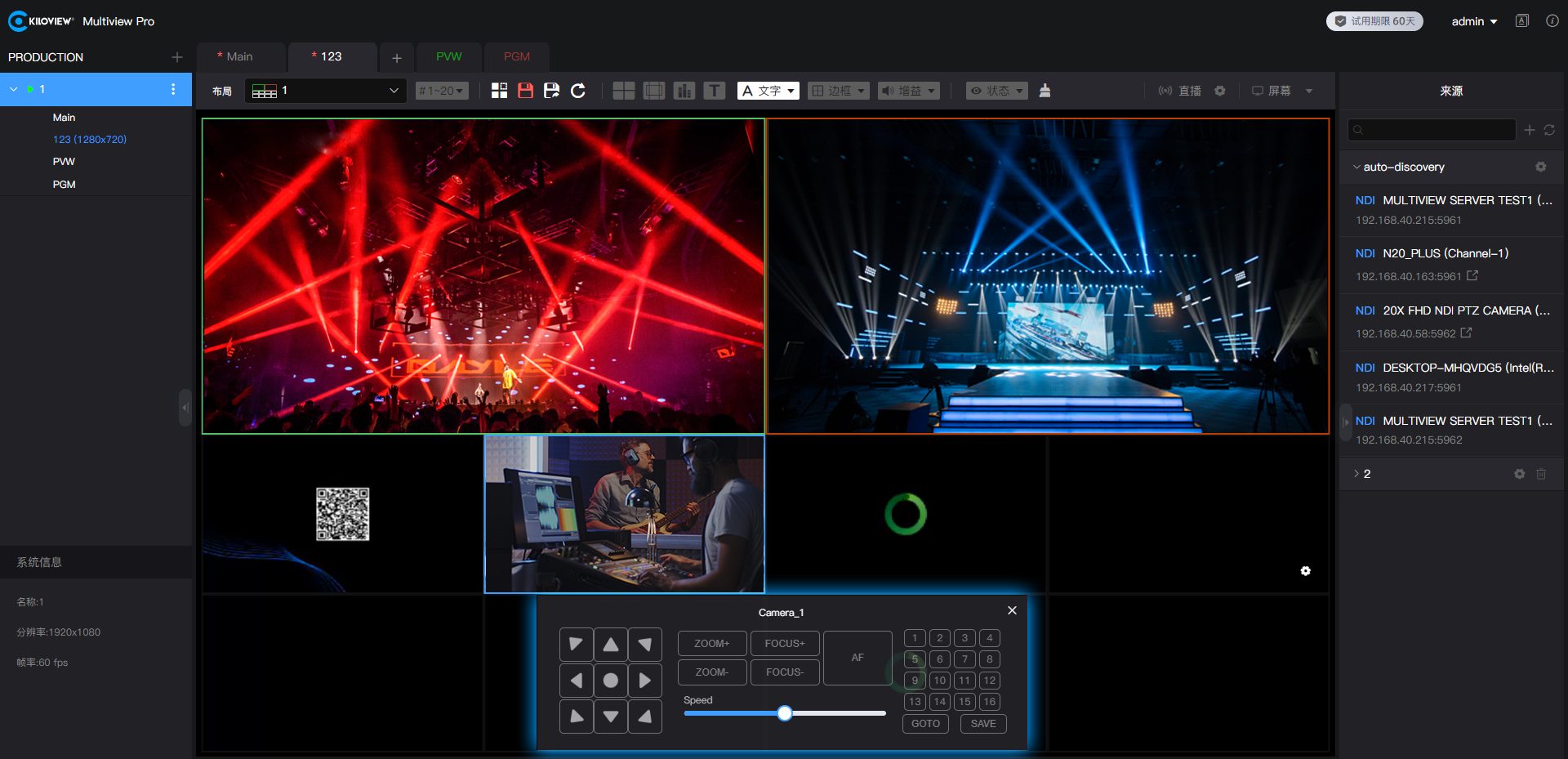1568x759 pixels.
Task: Open auto-discovery group settings gear
Action: 1540,167
